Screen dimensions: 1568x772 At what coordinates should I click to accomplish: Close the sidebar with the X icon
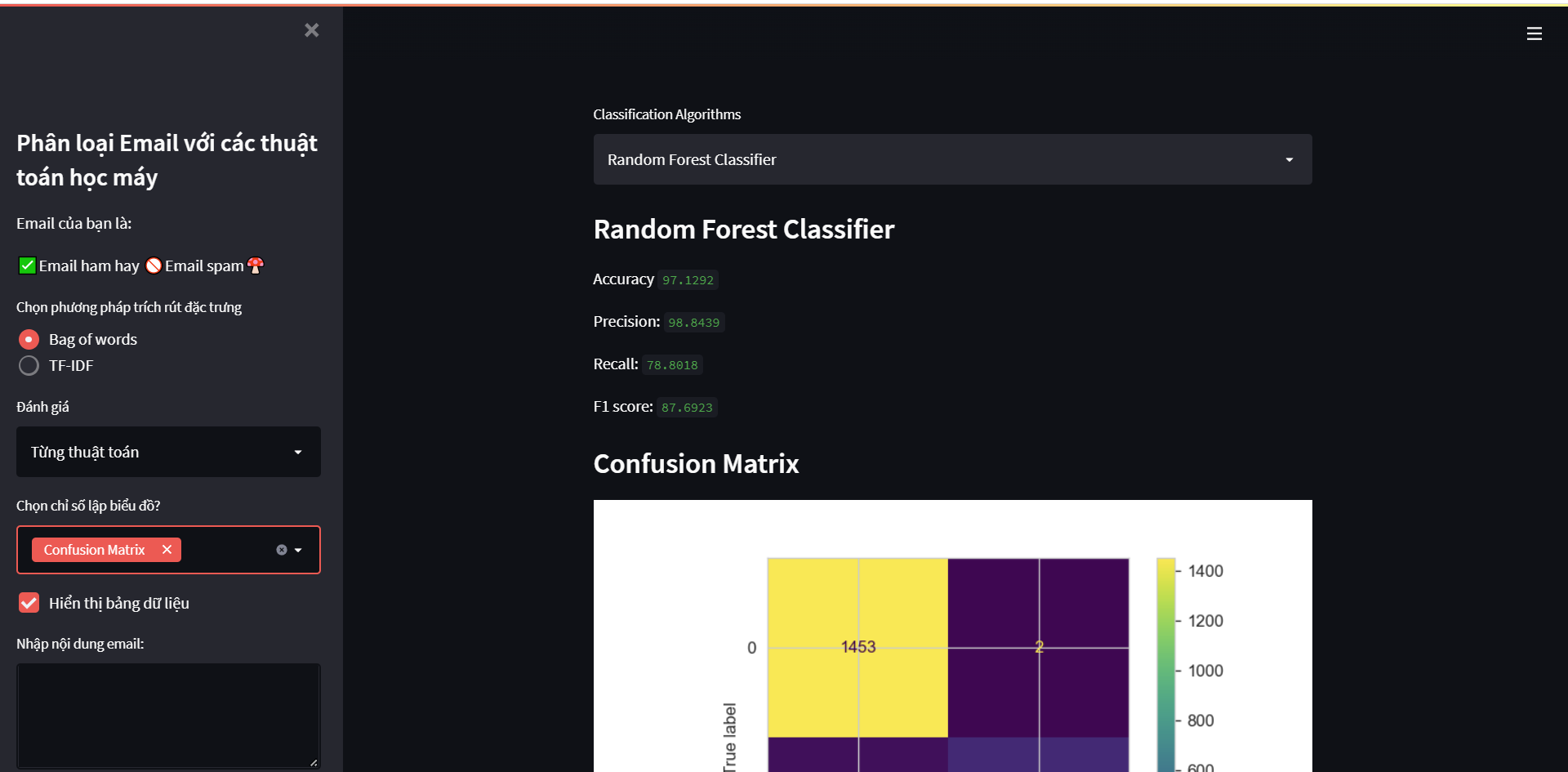[311, 30]
